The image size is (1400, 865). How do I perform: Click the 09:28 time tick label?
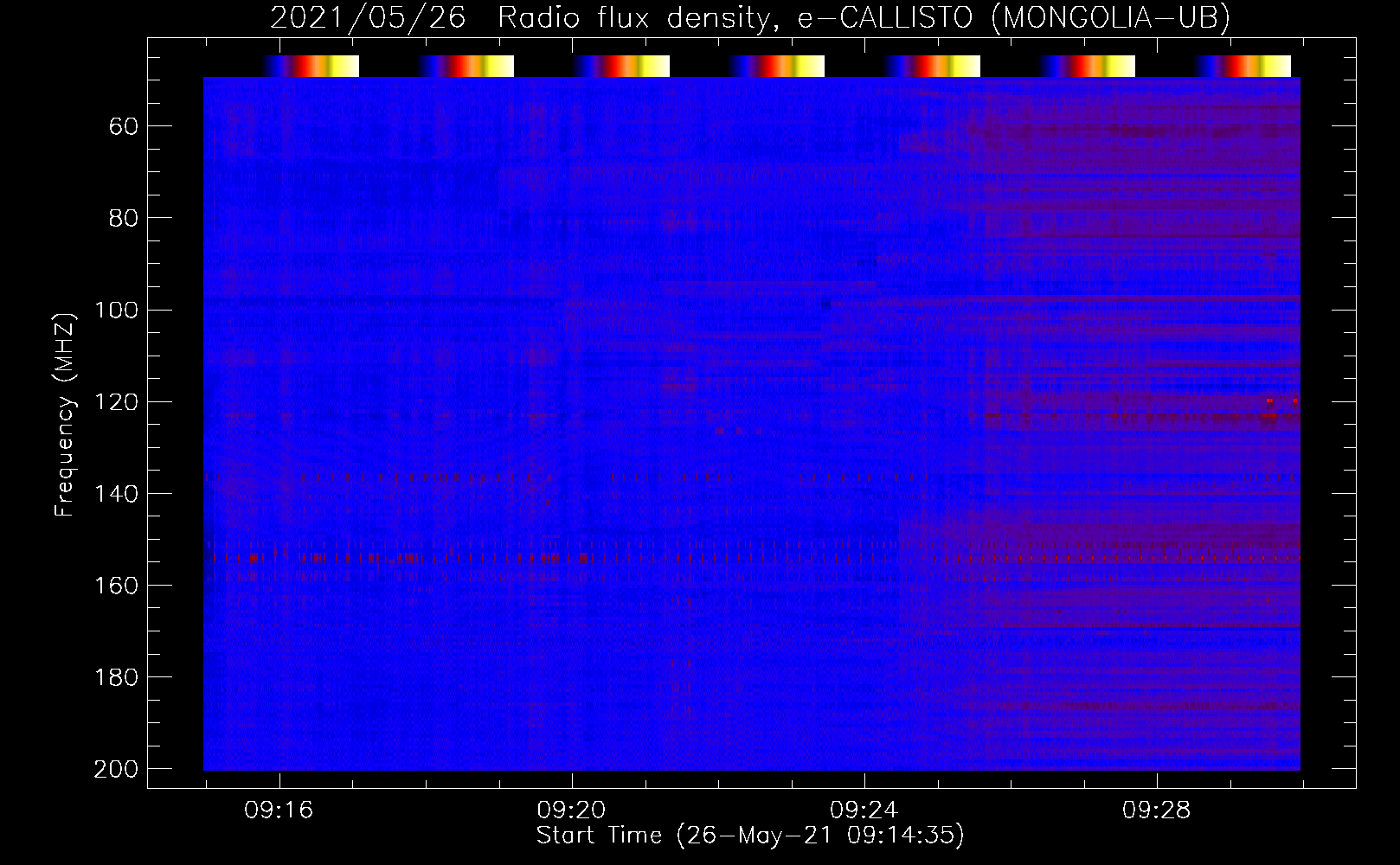(1157, 811)
